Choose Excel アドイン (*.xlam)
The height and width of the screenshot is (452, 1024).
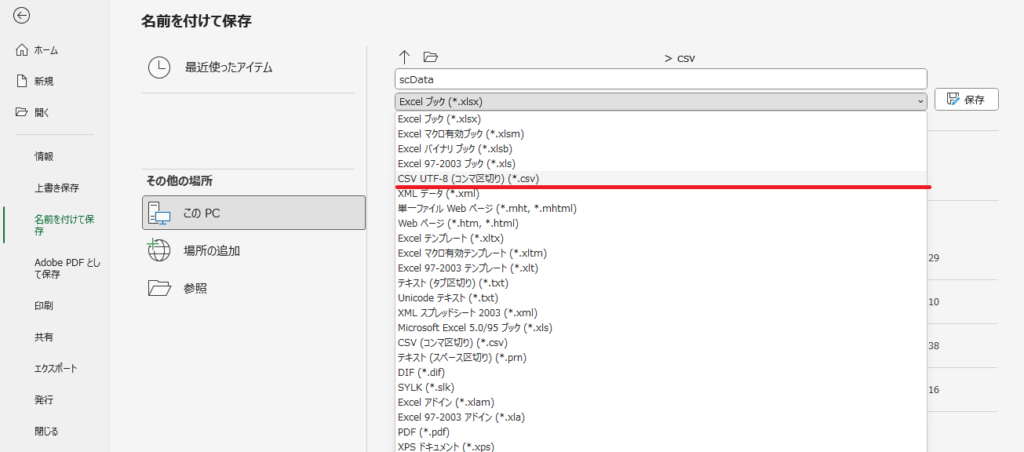[661, 402]
